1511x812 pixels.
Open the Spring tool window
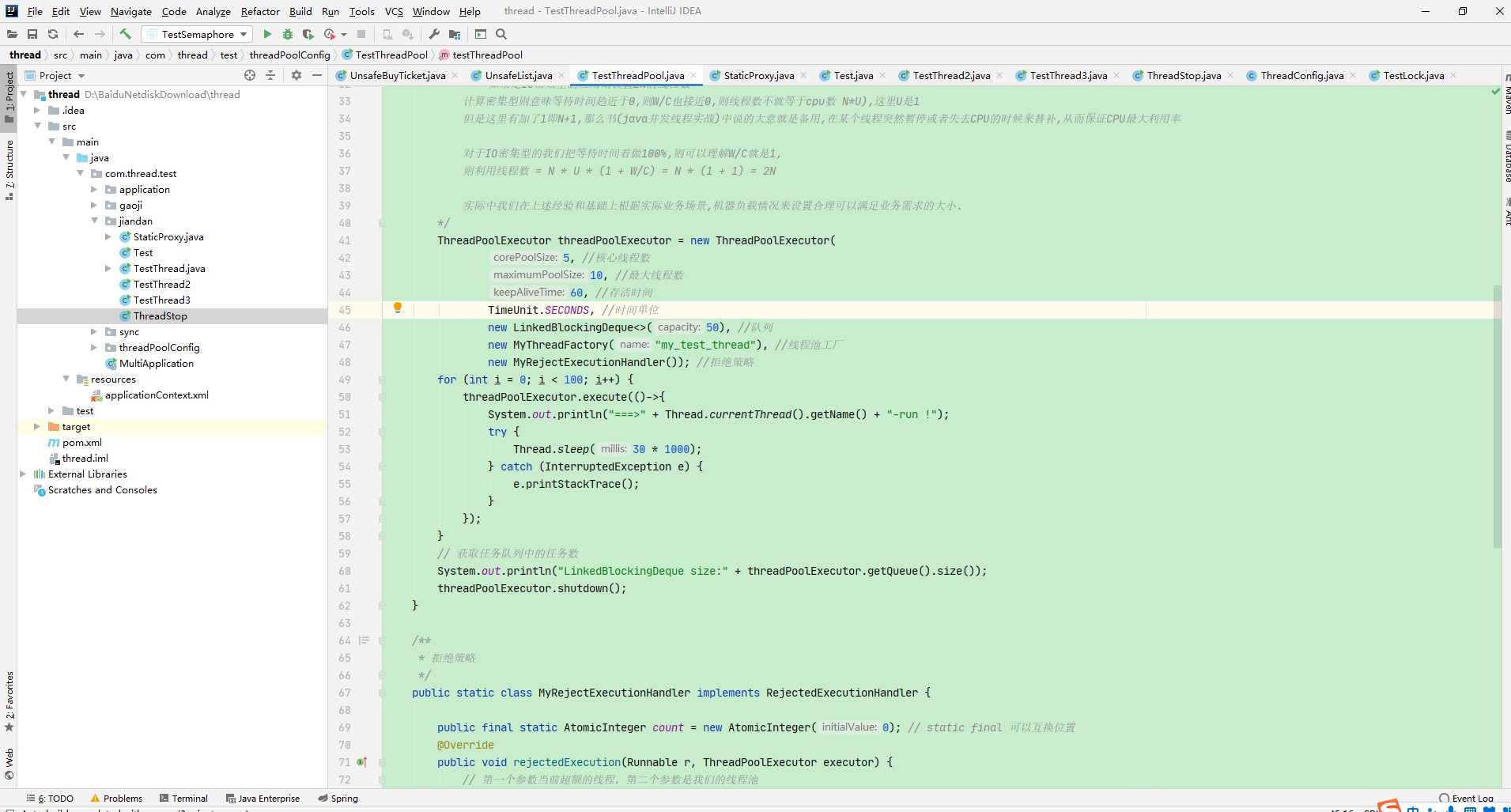coord(338,799)
